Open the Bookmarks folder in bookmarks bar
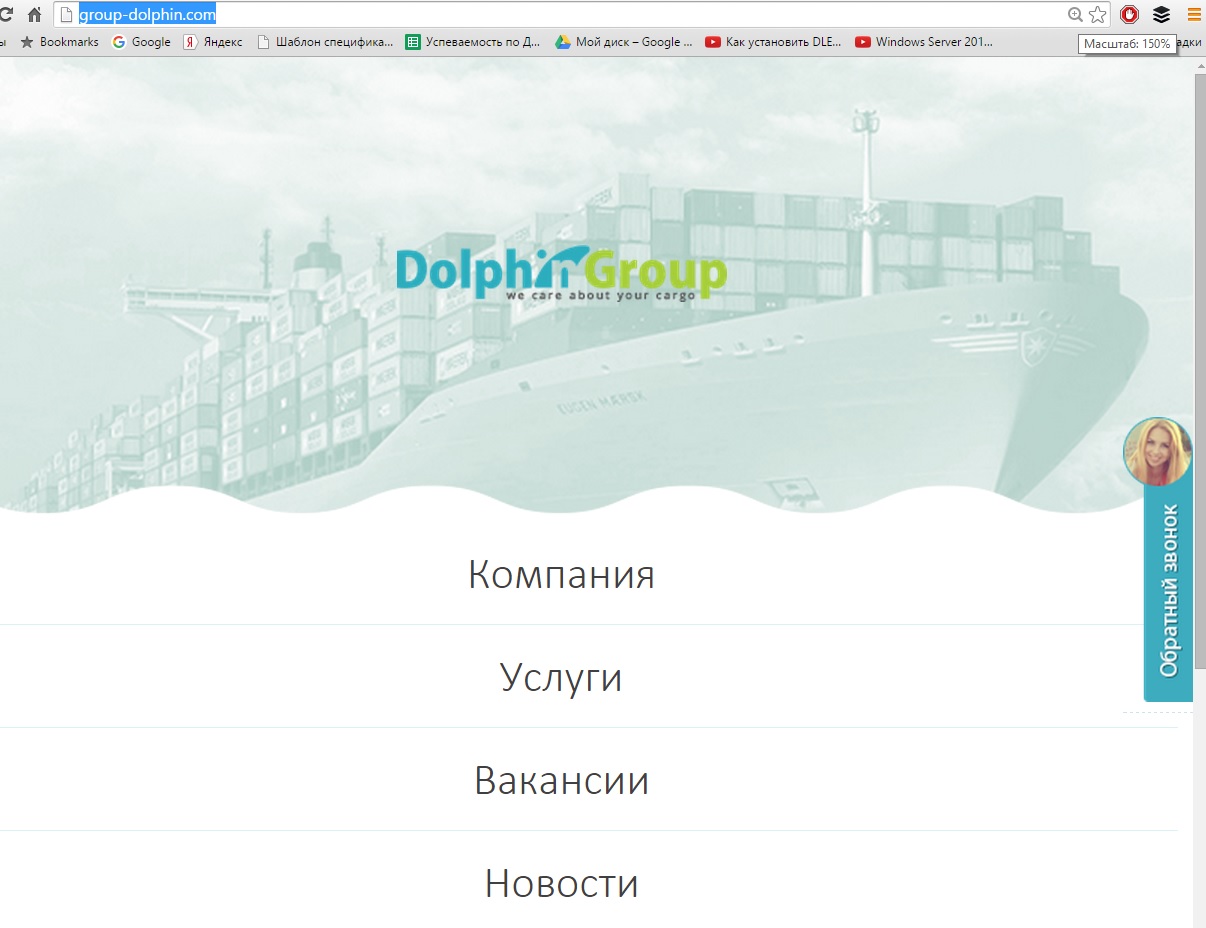Screen dimensions: 1206x928 click(x=60, y=42)
